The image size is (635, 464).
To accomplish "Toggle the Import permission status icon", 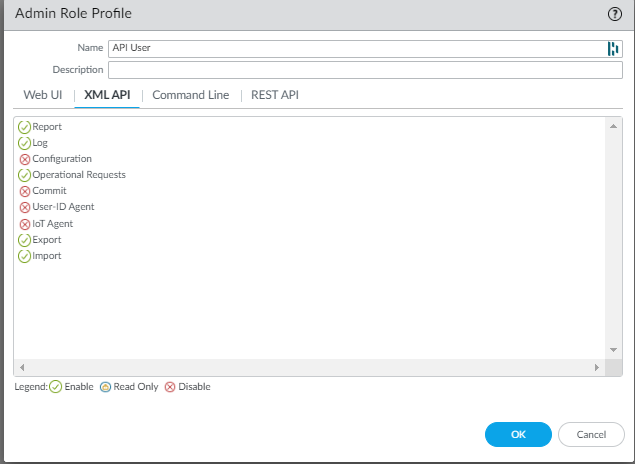I will pos(24,256).
